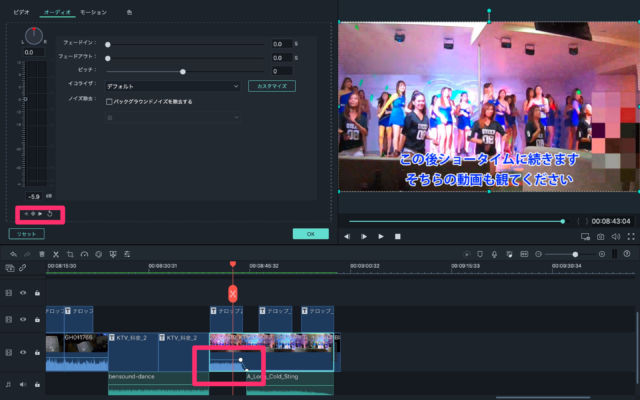
Task: Click the preview progress bar handle
Action: (563, 221)
